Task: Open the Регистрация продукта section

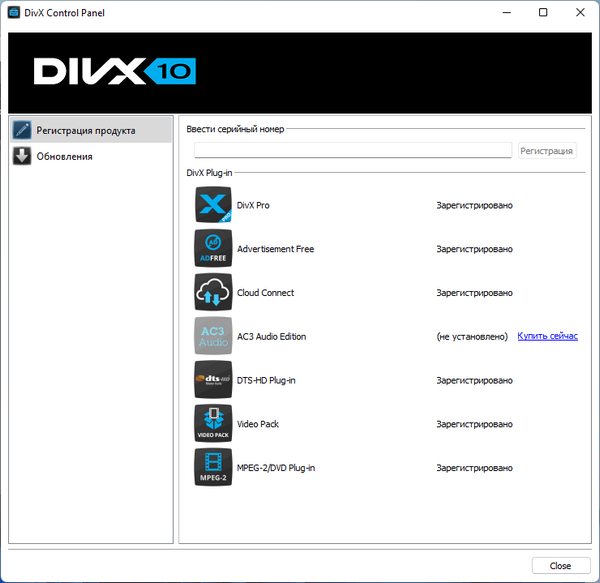Action: click(x=85, y=130)
